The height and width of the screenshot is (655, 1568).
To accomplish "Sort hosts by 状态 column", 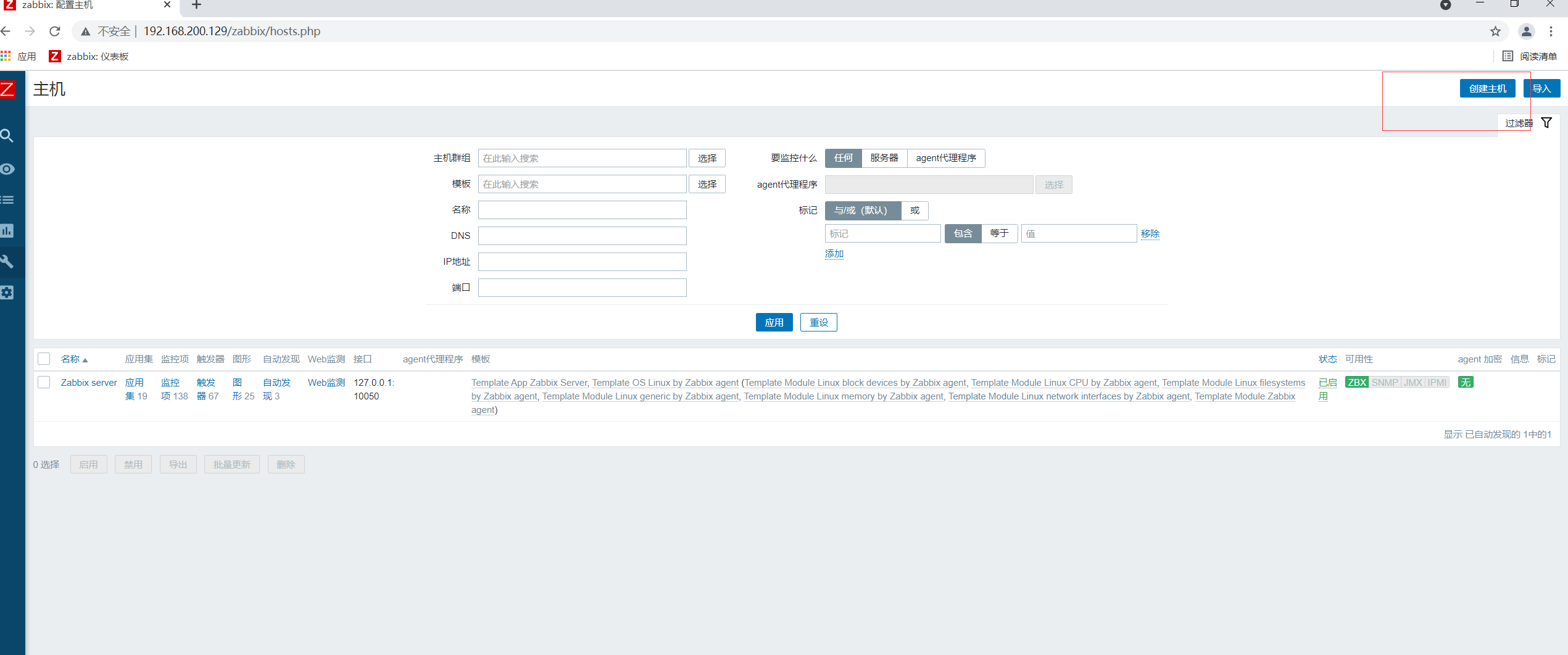I will 1327,359.
